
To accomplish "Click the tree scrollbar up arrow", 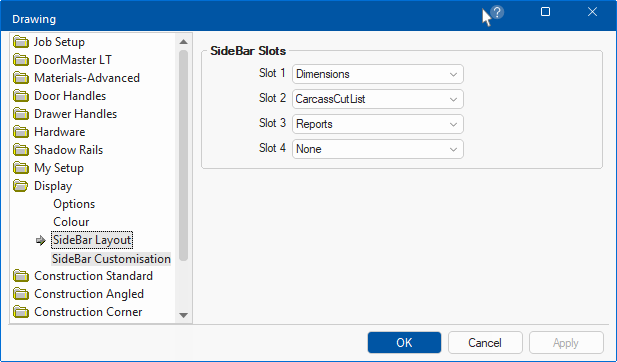I will click(183, 42).
